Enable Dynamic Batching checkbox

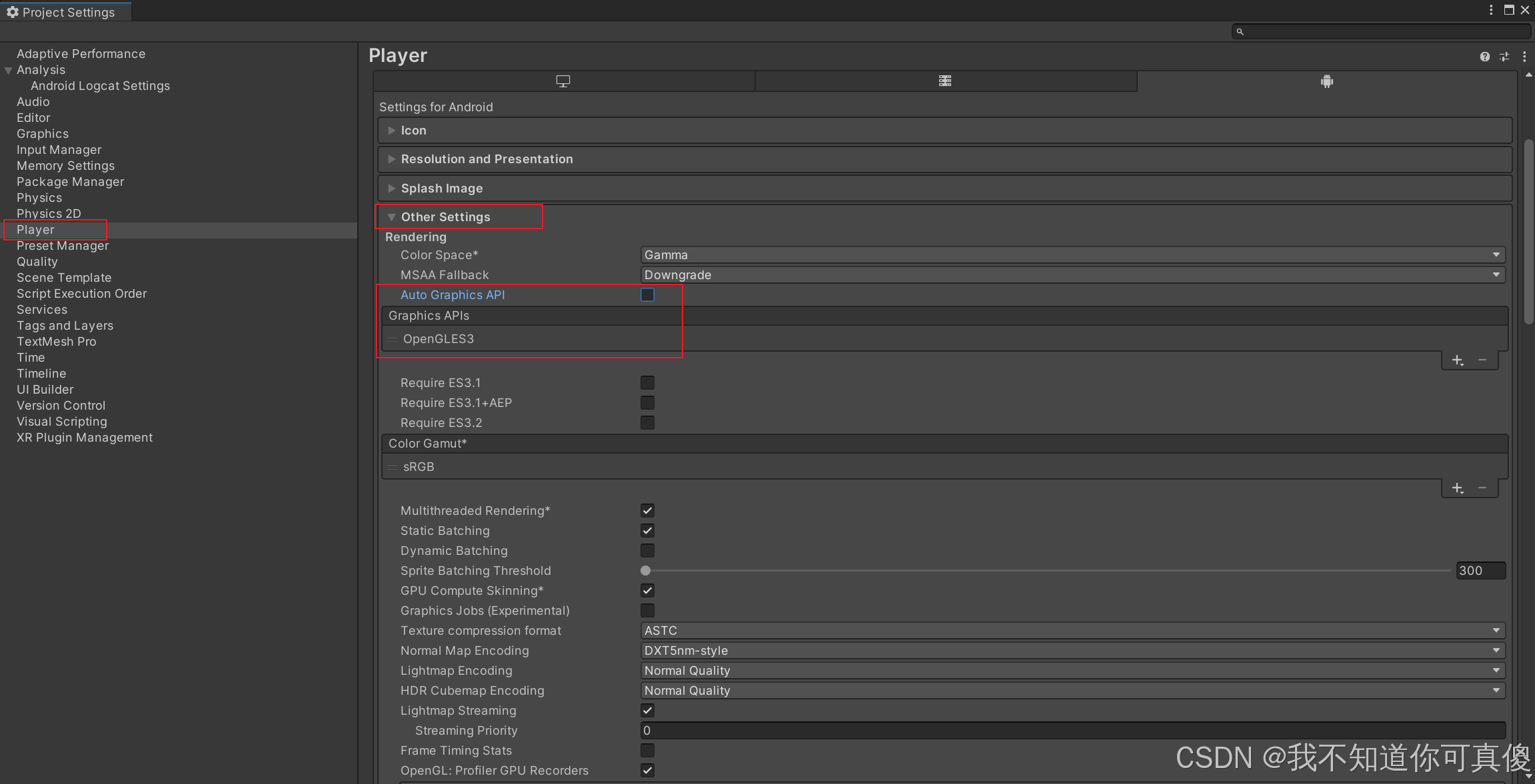pyautogui.click(x=647, y=551)
